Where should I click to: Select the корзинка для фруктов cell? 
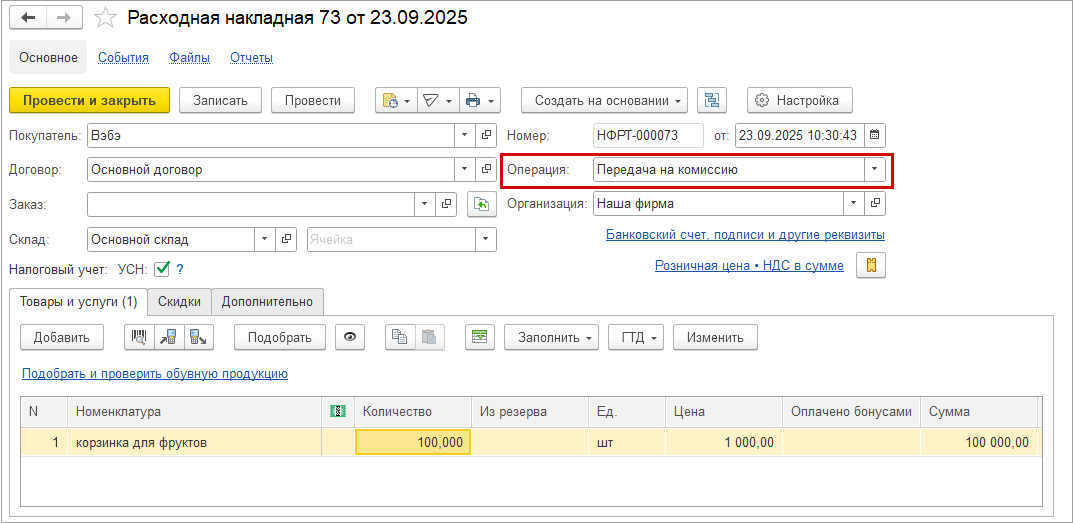click(x=195, y=443)
